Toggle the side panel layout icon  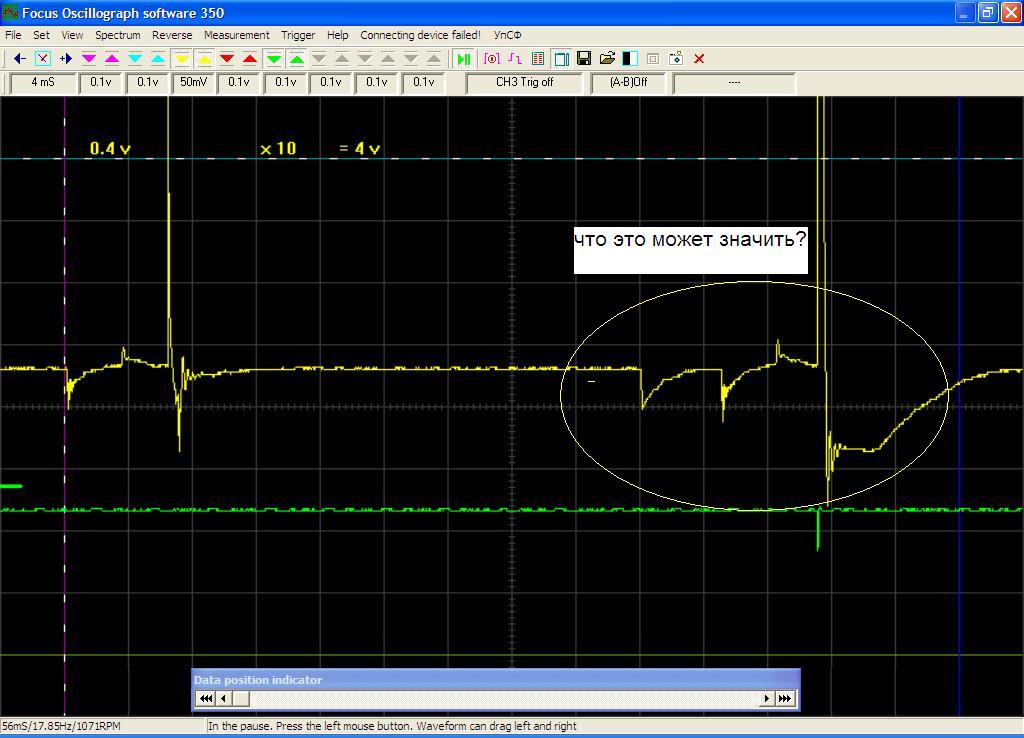click(x=561, y=59)
